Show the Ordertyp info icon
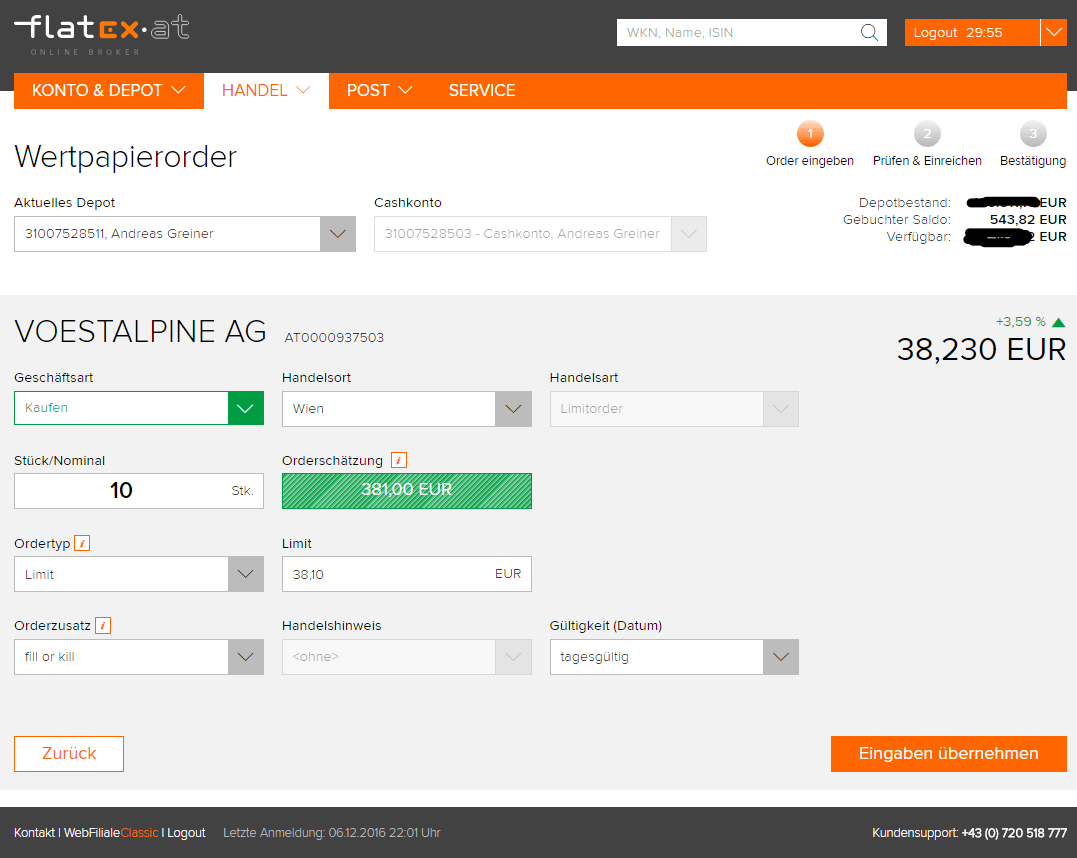Viewport: 1077px width, 858px height. [x=82, y=543]
